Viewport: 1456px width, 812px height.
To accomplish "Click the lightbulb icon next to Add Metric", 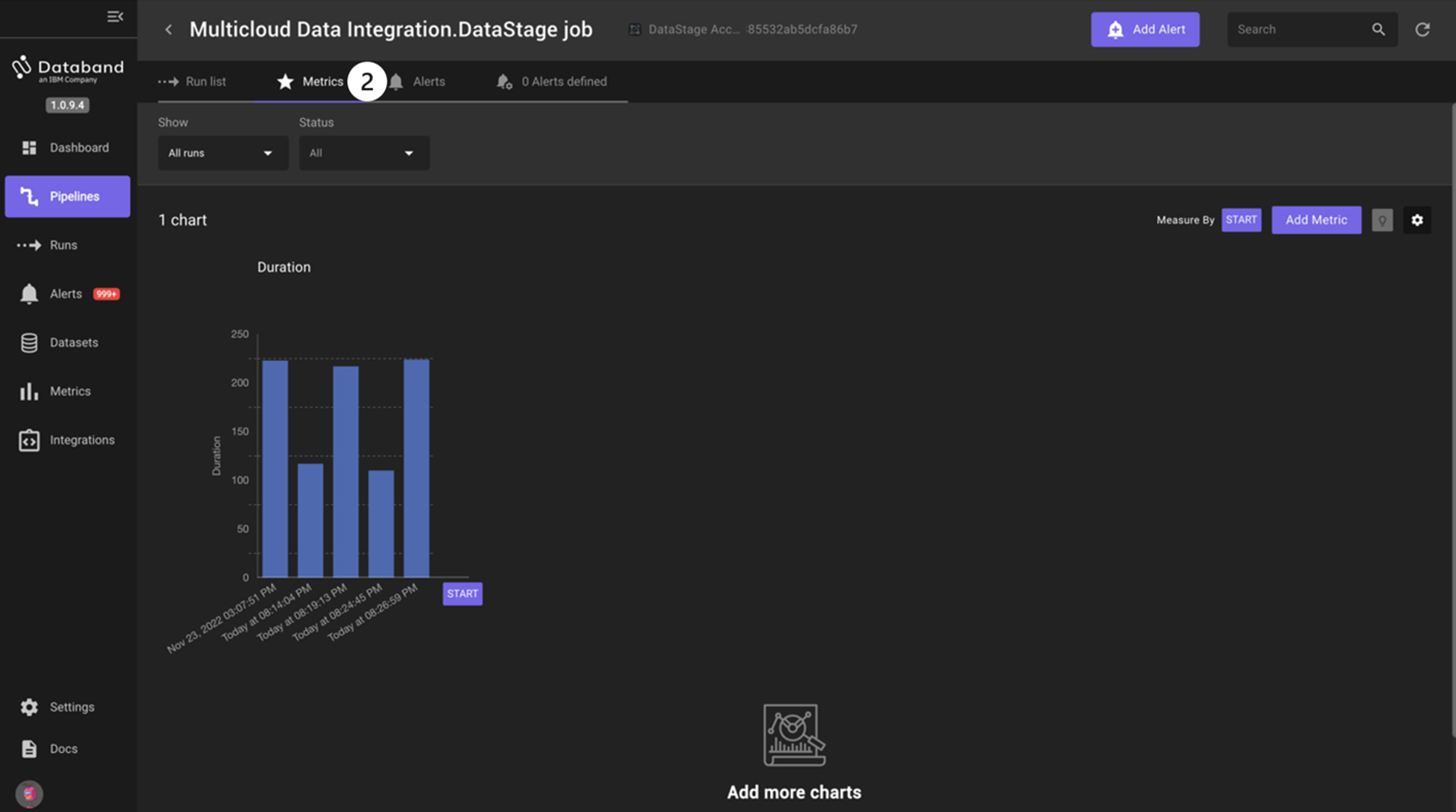I will (x=1382, y=220).
